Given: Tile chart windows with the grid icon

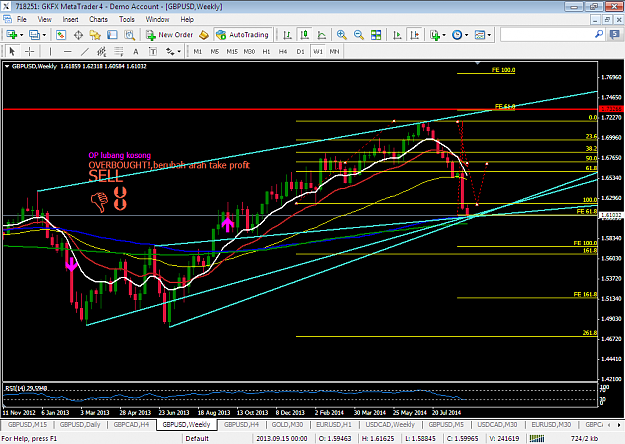Looking at the screenshot, I should click(x=376, y=35).
